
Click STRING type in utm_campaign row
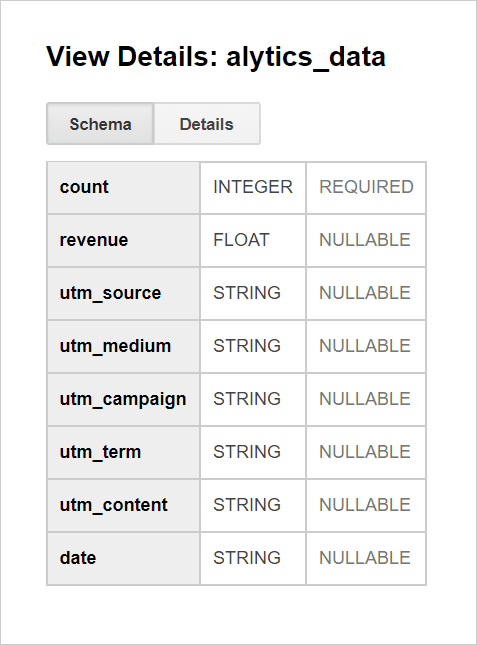pos(247,399)
